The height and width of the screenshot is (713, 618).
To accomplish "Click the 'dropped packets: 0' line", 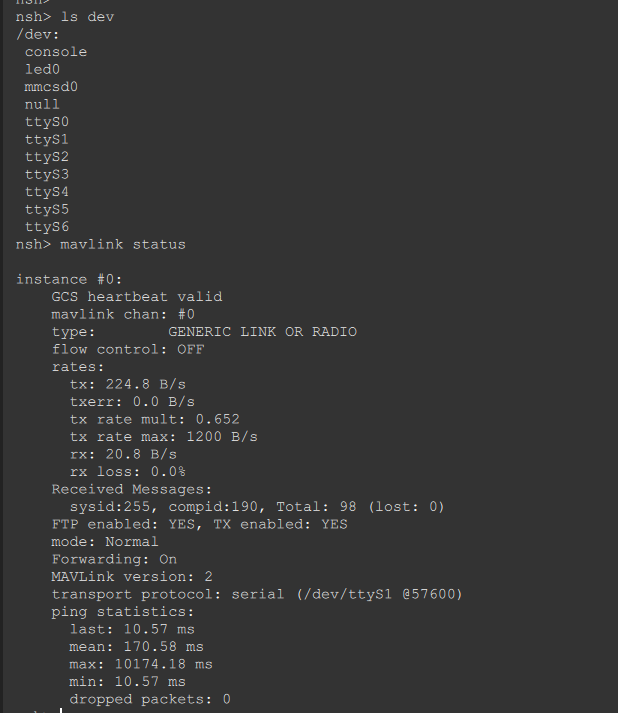I will (150, 699).
